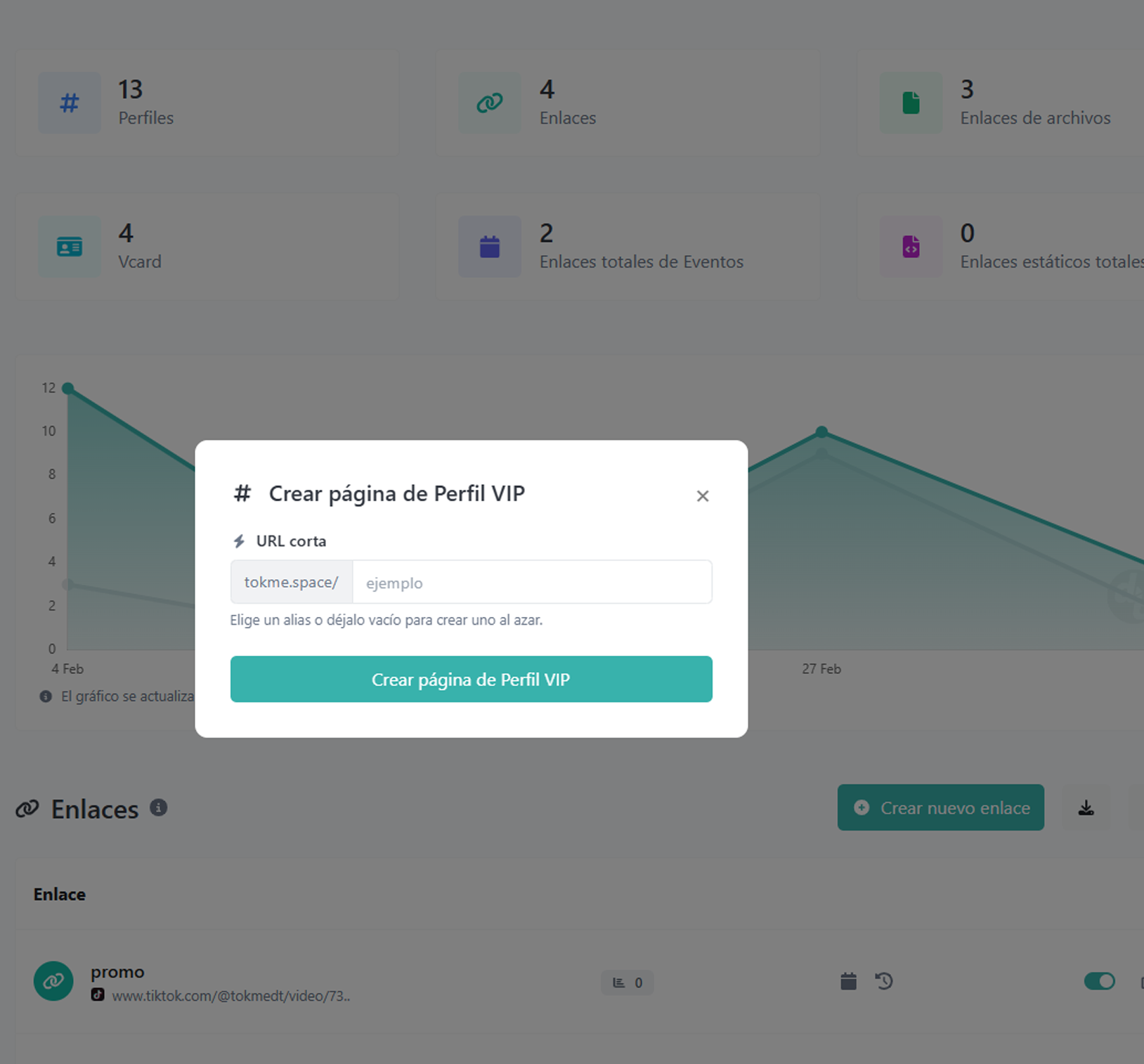
Task: Open the promo link statistics badge
Action: pos(627,982)
